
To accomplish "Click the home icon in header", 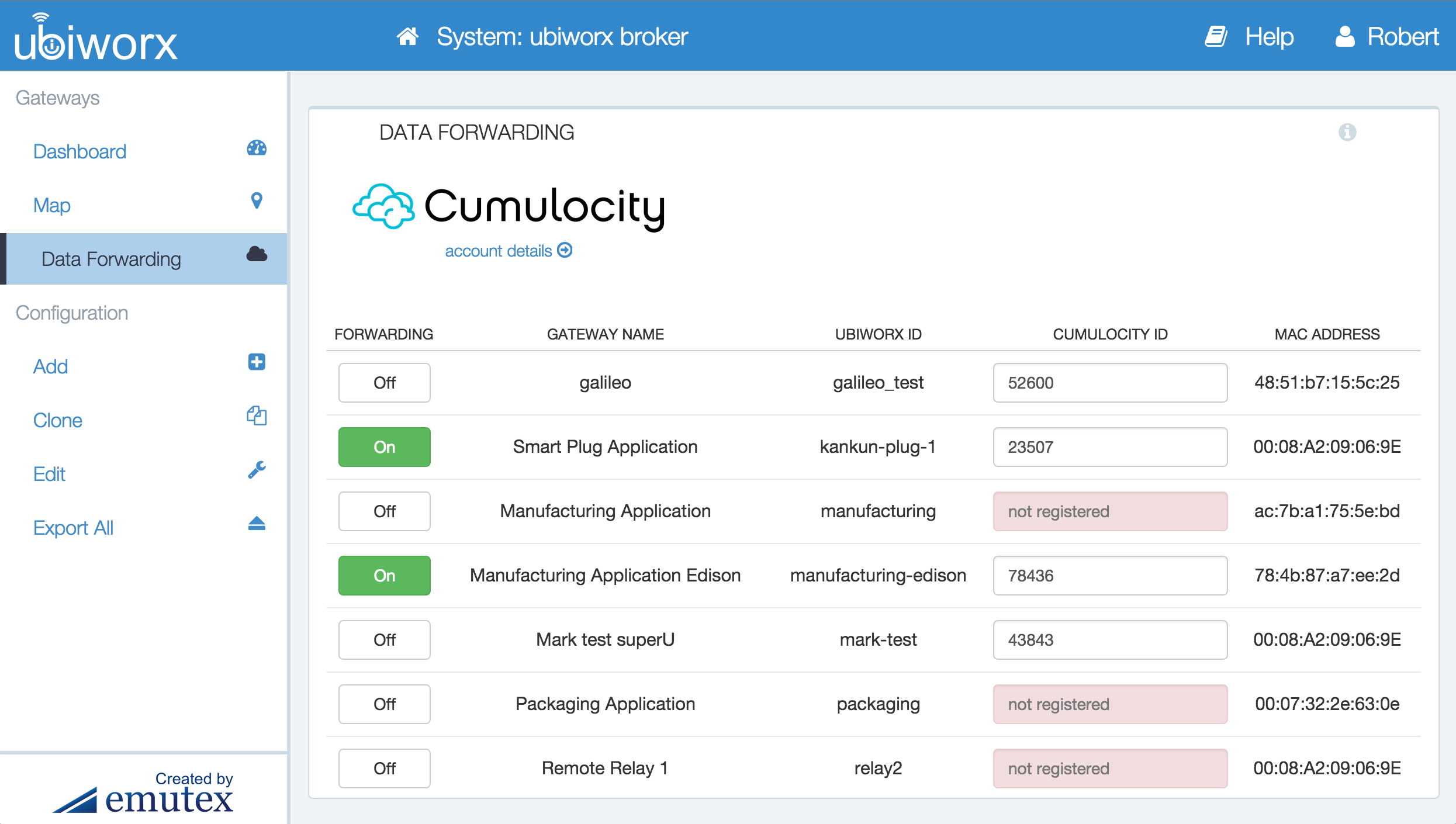I will pos(407,36).
